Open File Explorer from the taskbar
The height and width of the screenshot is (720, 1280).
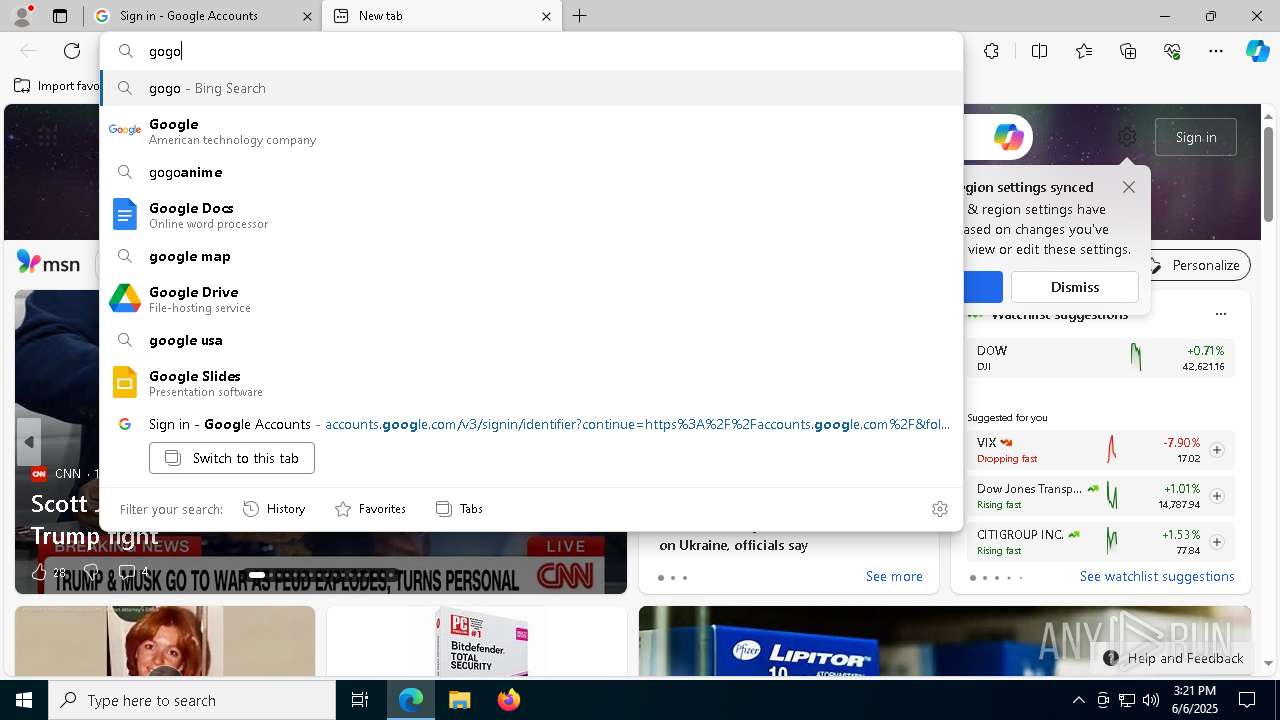tap(459, 700)
